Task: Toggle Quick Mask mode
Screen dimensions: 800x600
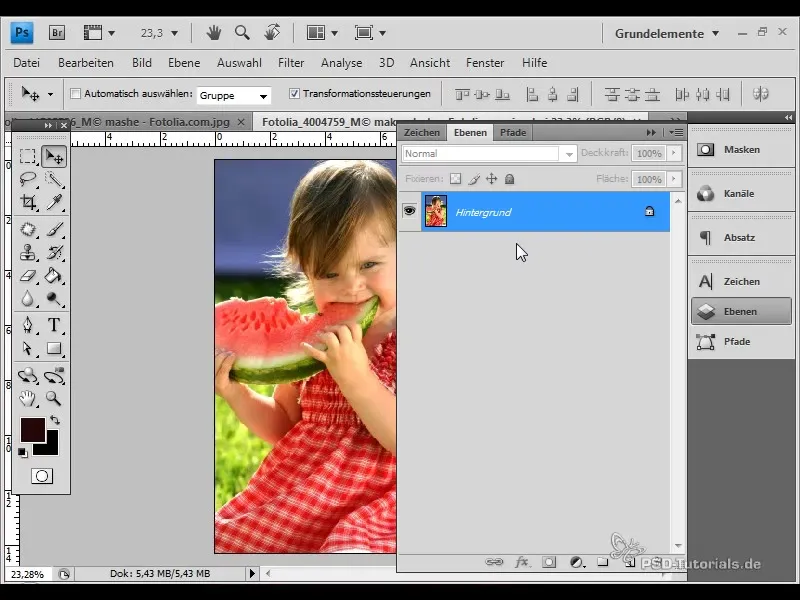Action: tap(42, 476)
